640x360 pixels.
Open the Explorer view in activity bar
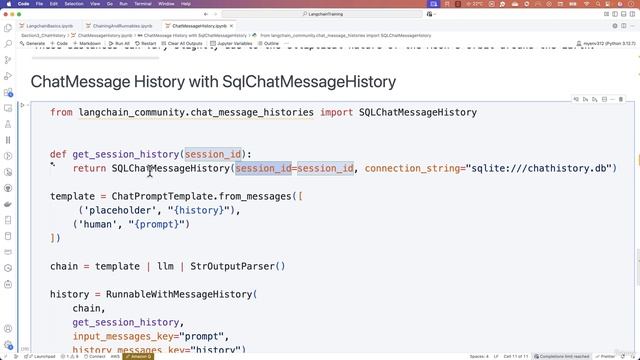pos(8,28)
